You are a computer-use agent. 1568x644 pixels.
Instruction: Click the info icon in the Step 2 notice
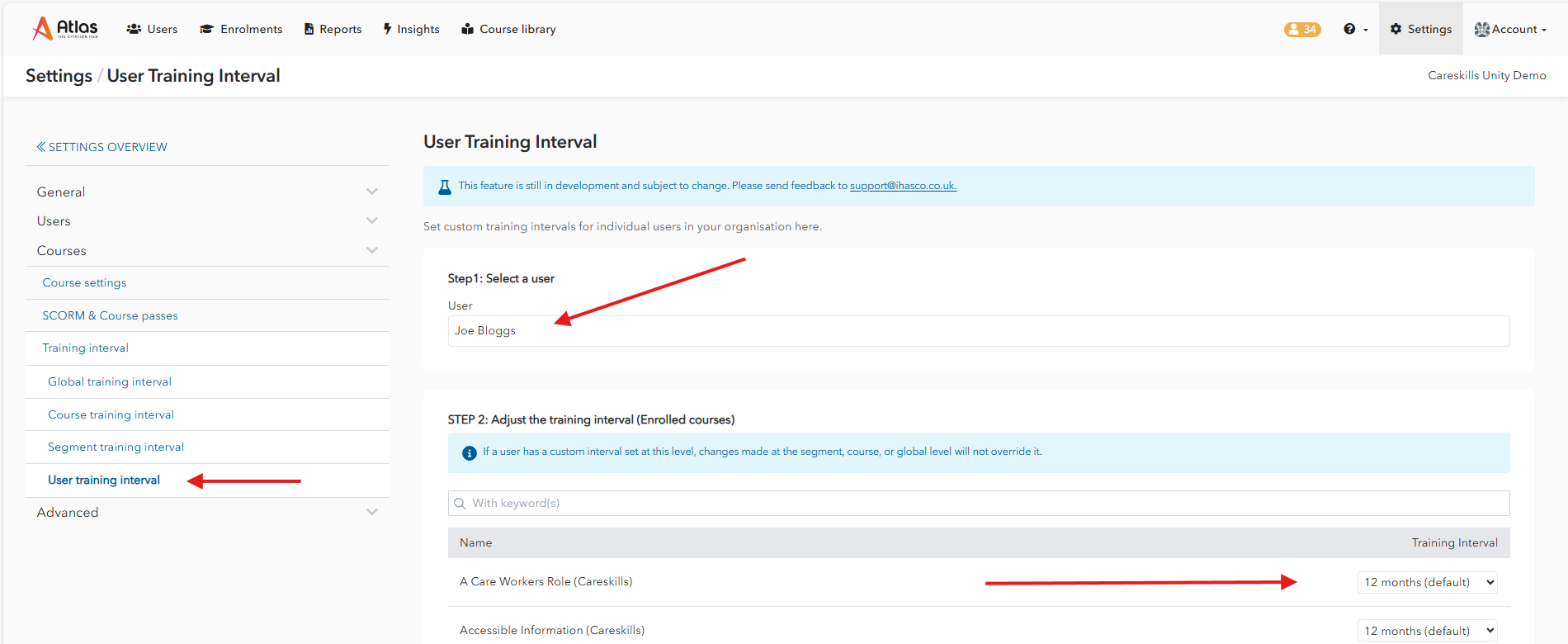click(470, 452)
